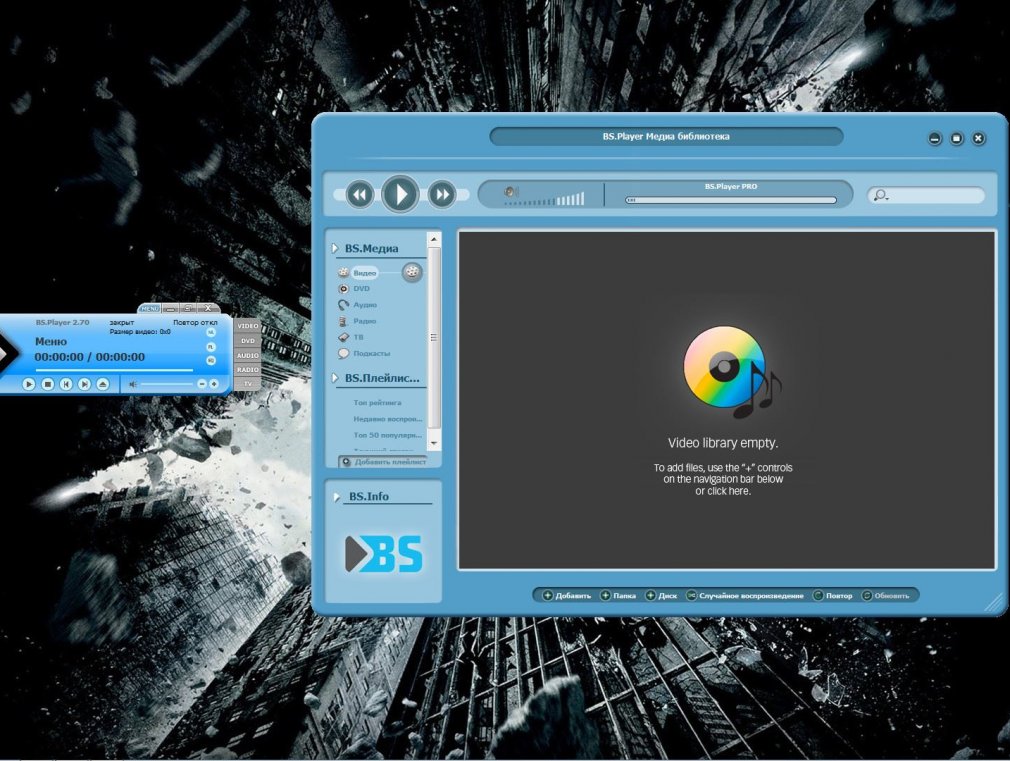Toggle Повтор in the library
Image resolution: width=1010 pixels, height=761 pixels.
point(833,596)
